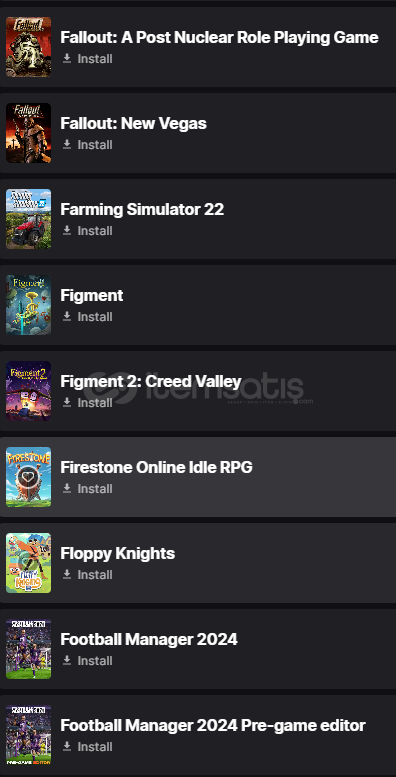Click the download icon under Floppy Knights
Screen dimensions: 396x777
click(67, 574)
